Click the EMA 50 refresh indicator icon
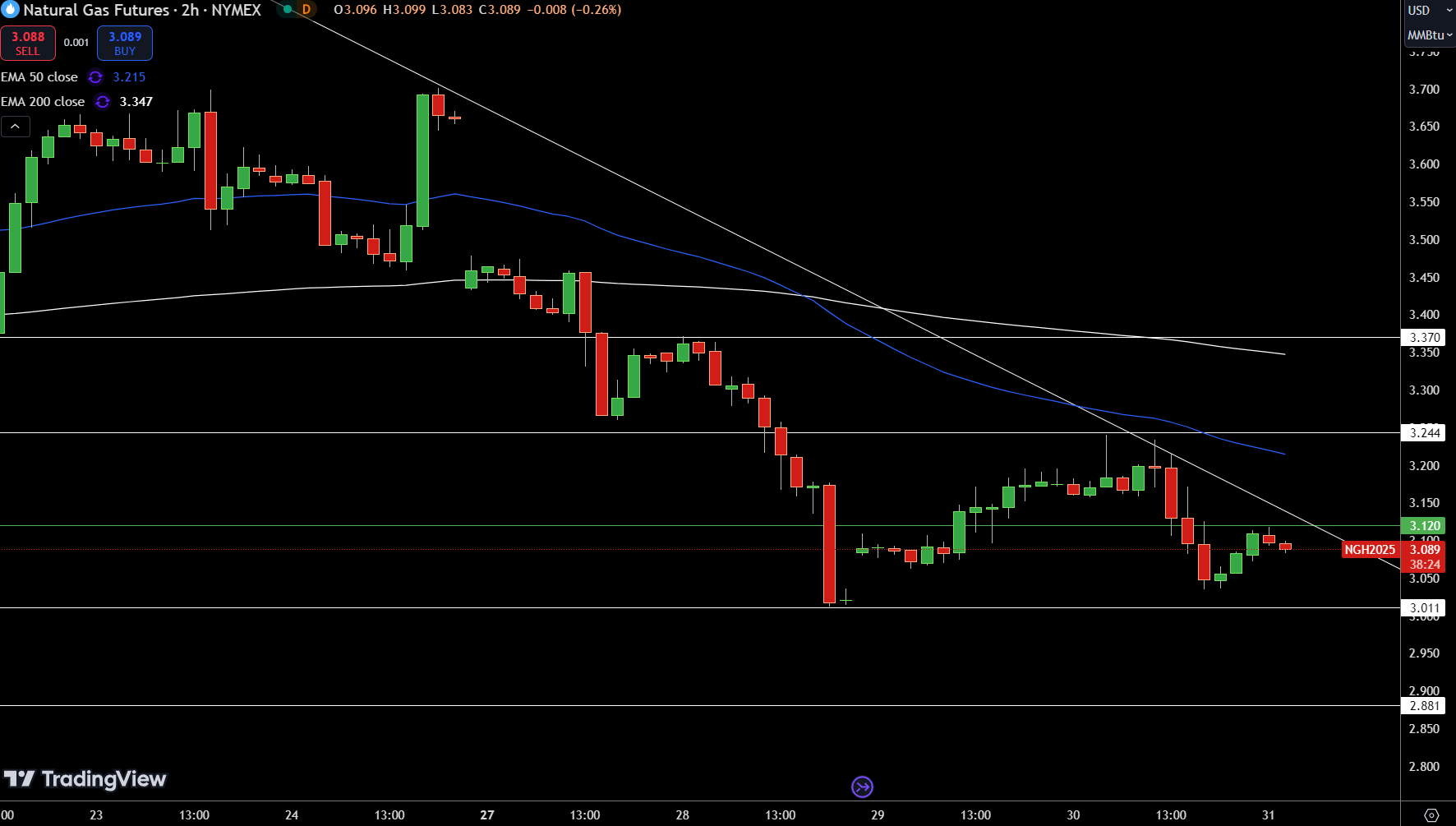Image resolution: width=1456 pixels, height=826 pixels. click(x=95, y=77)
